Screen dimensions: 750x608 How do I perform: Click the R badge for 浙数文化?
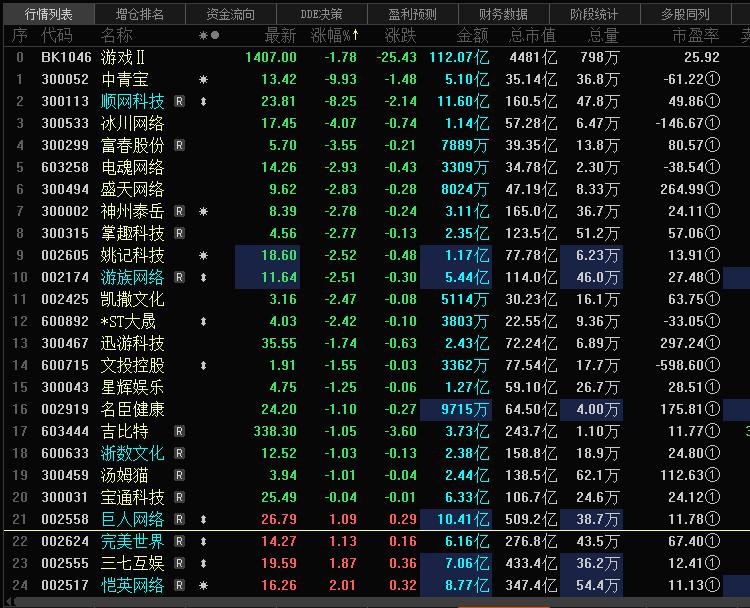tap(179, 453)
